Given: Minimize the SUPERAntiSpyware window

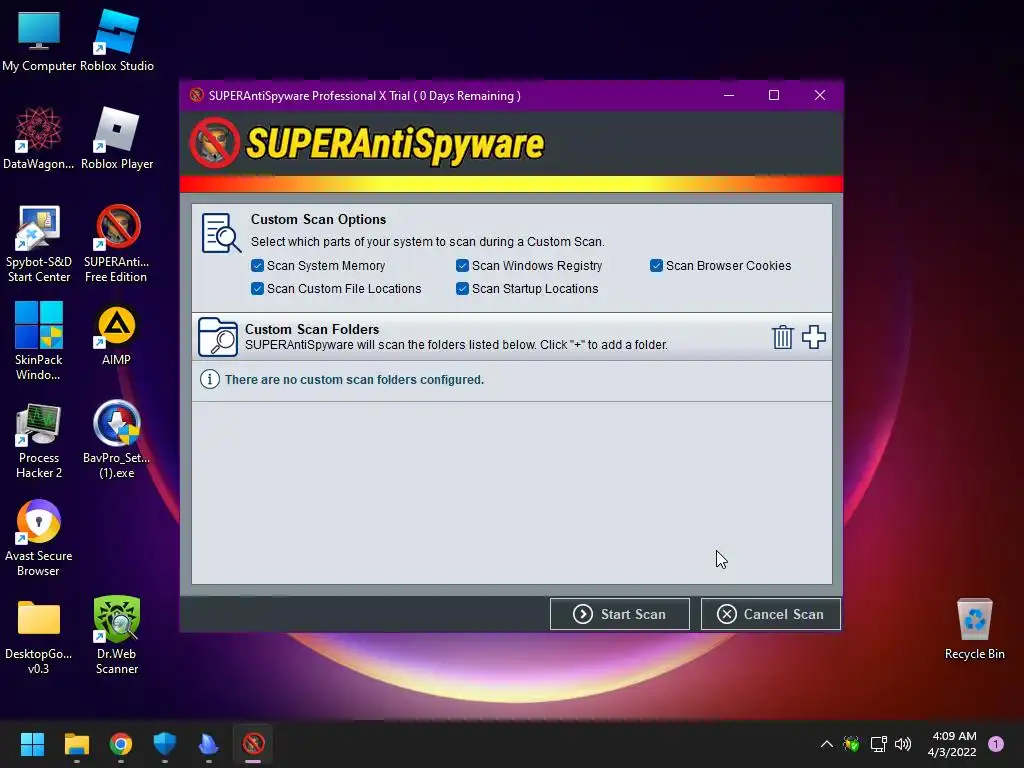Looking at the screenshot, I should point(729,95).
